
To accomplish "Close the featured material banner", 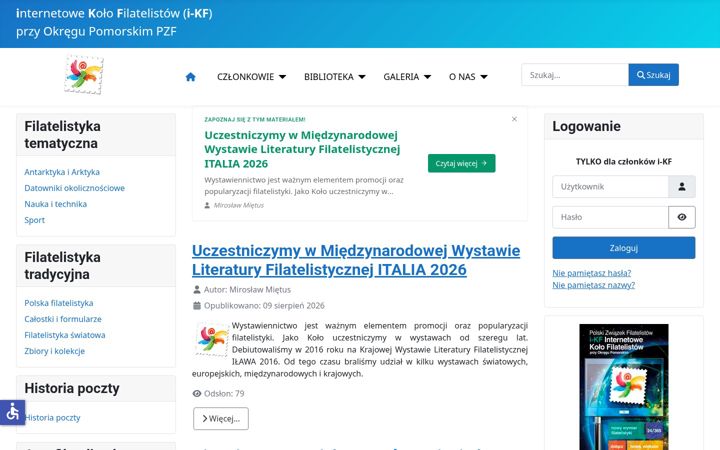I will click(514, 119).
